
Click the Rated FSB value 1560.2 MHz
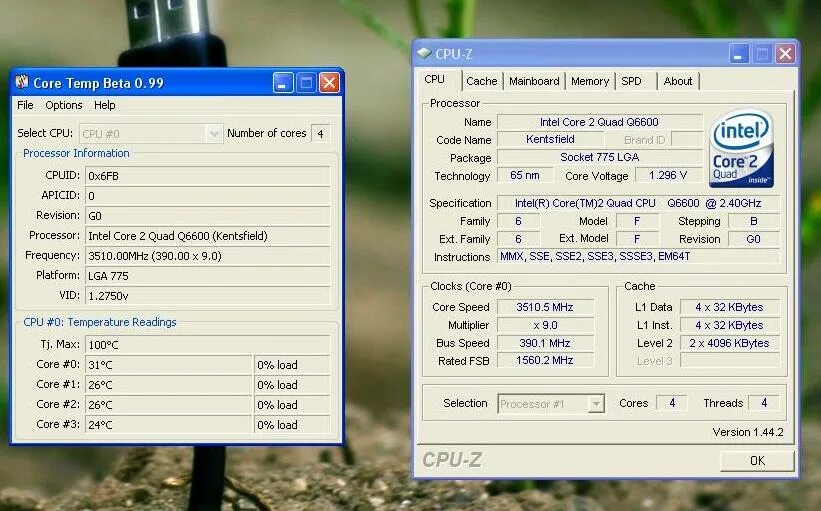(545, 360)
